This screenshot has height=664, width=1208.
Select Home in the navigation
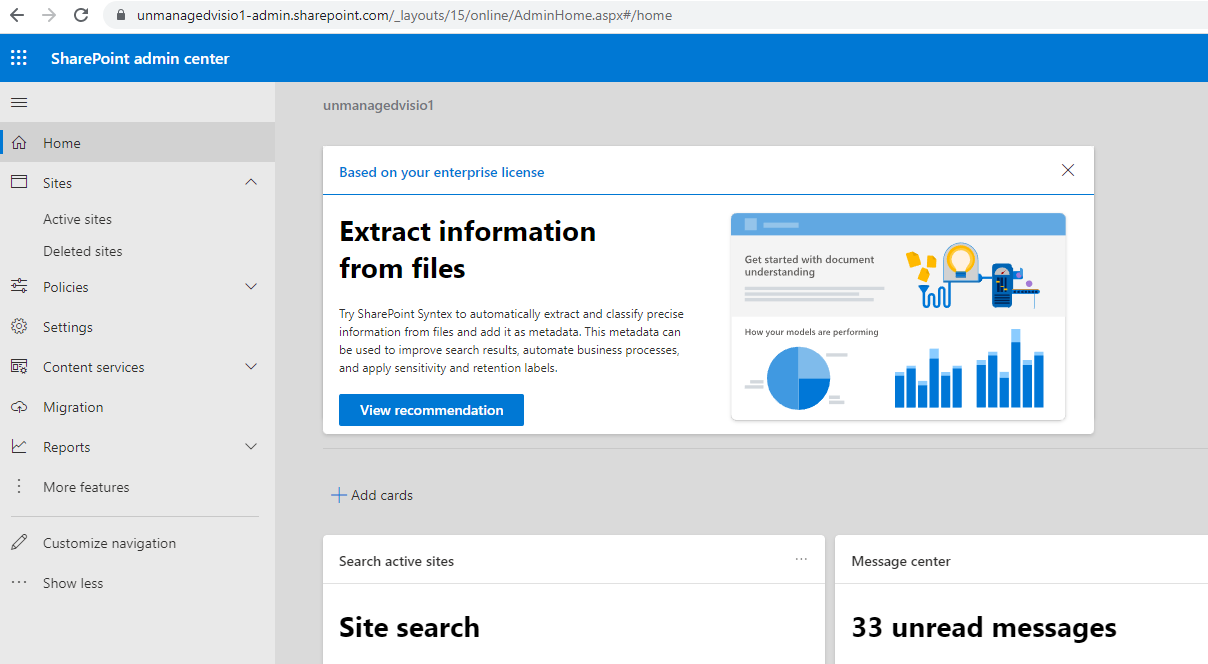click(x=137, y=143)
